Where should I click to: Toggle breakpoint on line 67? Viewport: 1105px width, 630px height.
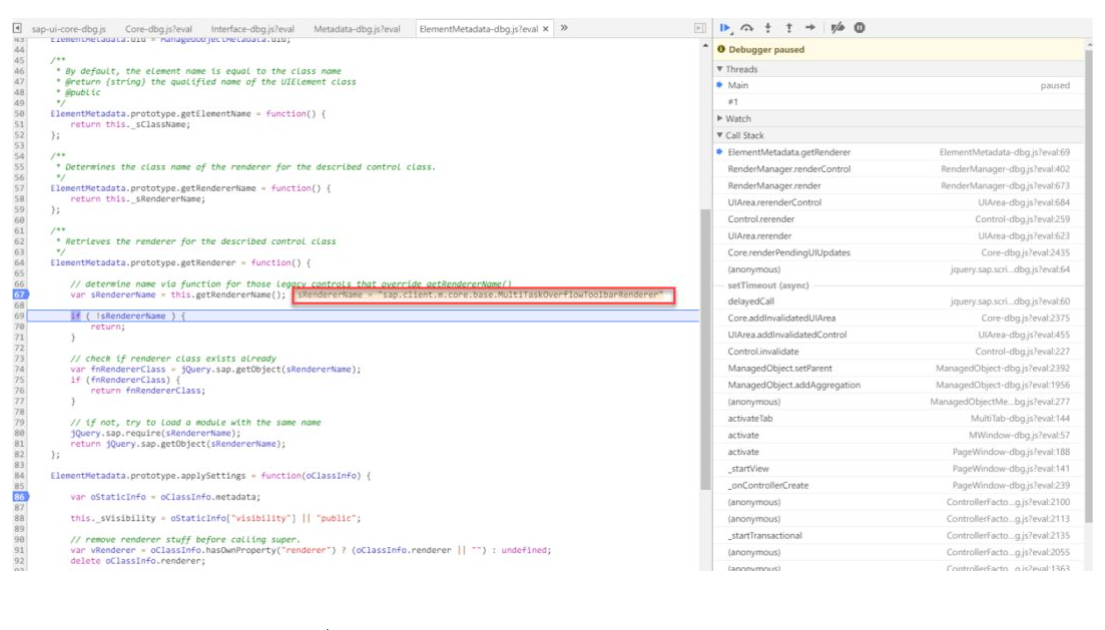[x=20, y=295]
